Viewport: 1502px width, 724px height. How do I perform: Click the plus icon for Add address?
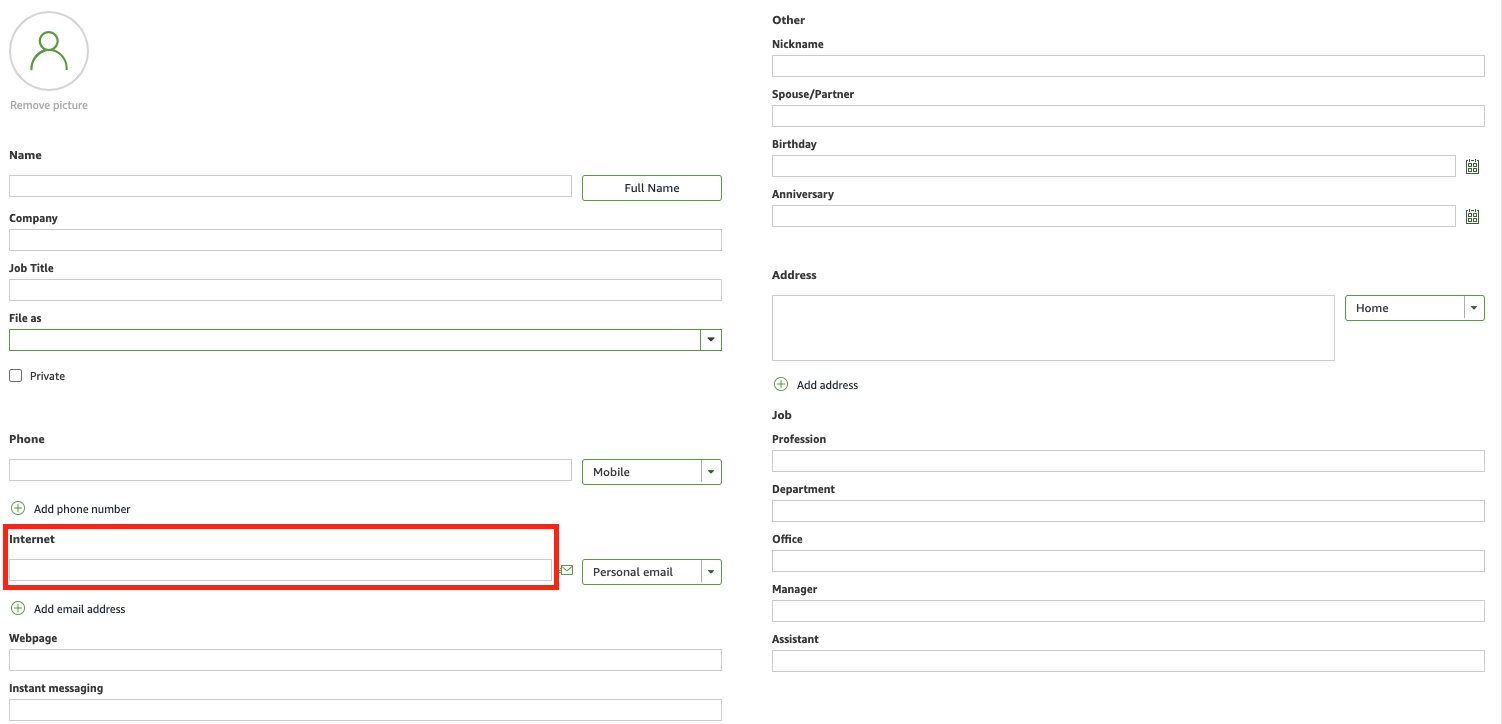(x=781, y=385)
